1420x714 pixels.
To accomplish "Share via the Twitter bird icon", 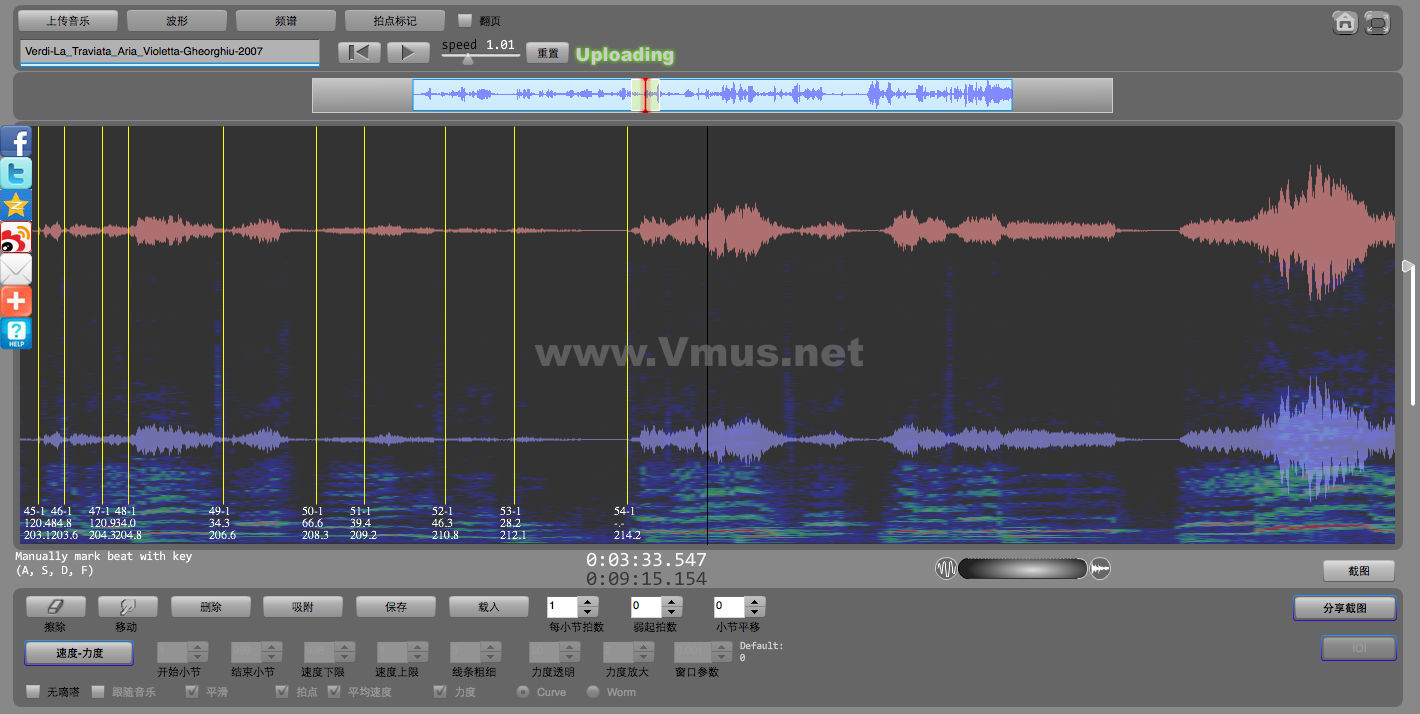I will point(16,173).
